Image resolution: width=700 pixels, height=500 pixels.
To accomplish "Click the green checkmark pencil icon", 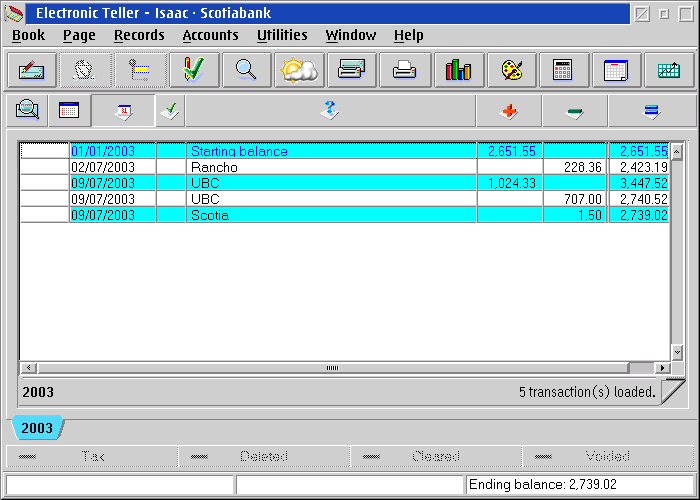I will coord(194,70).
